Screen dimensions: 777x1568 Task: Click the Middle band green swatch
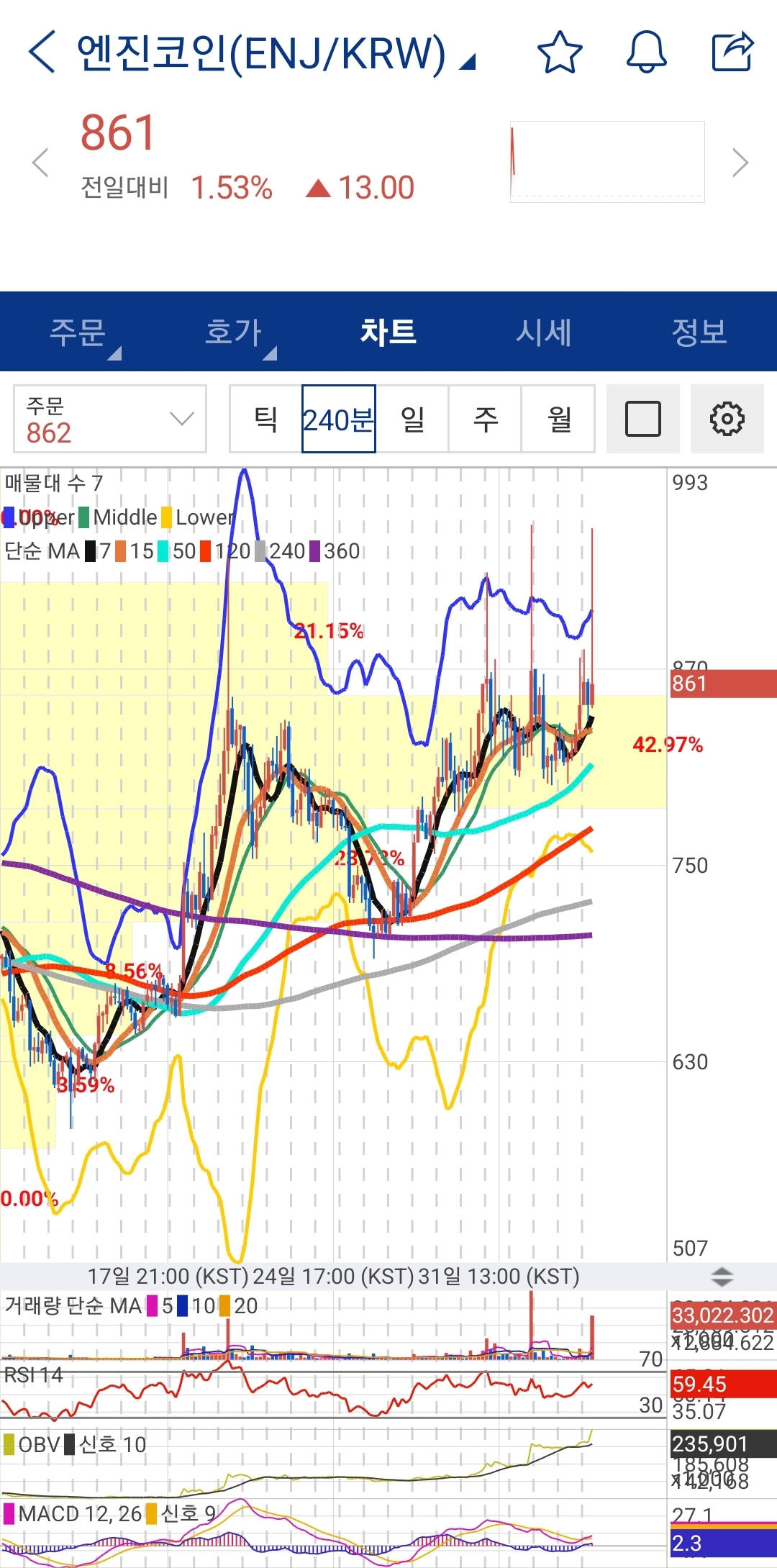click(84, 517)
